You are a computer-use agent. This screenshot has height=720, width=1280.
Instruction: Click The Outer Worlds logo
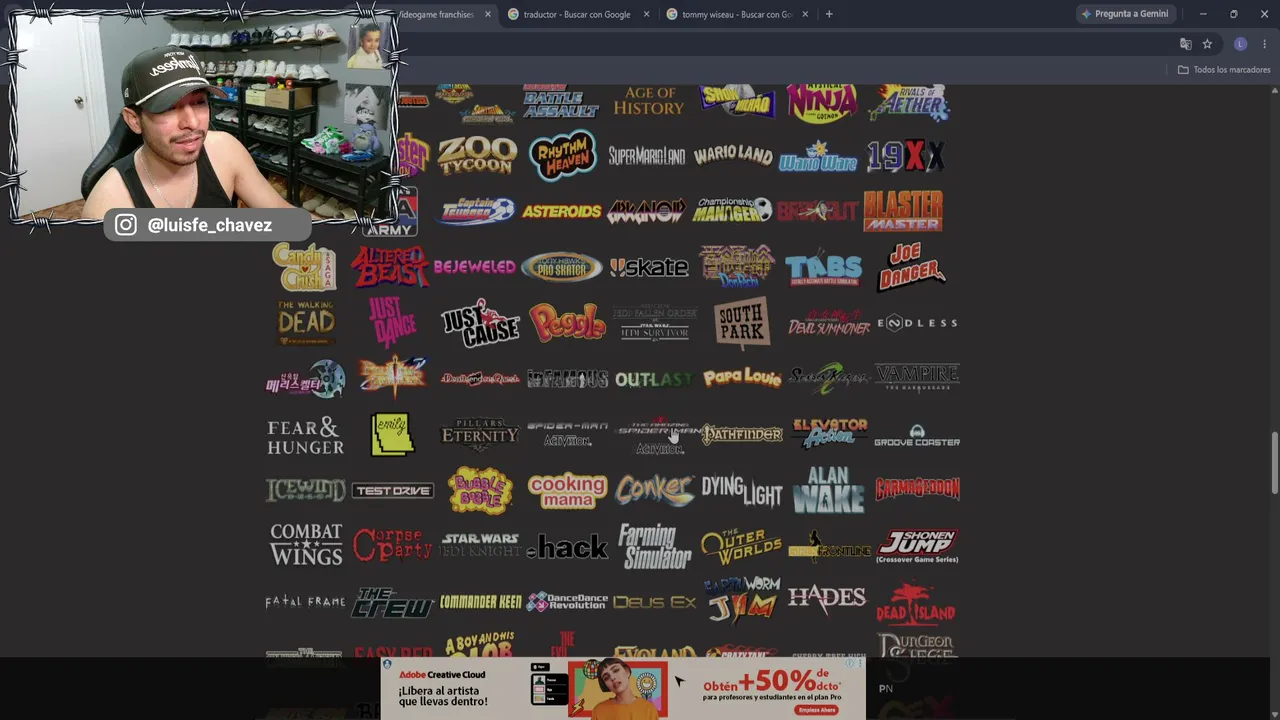(742, 546)
